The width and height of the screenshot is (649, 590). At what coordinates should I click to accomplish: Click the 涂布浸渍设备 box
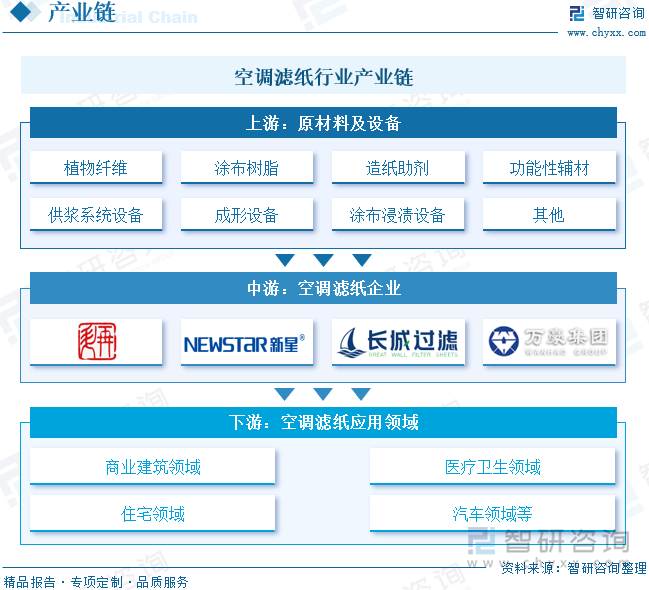398,214
